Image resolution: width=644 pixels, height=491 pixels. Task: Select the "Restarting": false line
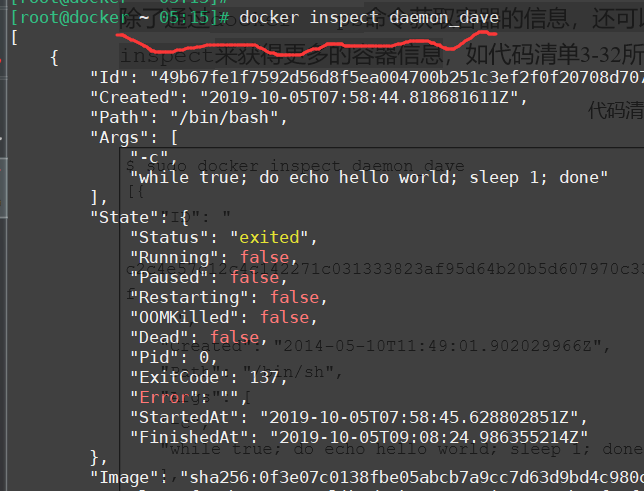228,297
